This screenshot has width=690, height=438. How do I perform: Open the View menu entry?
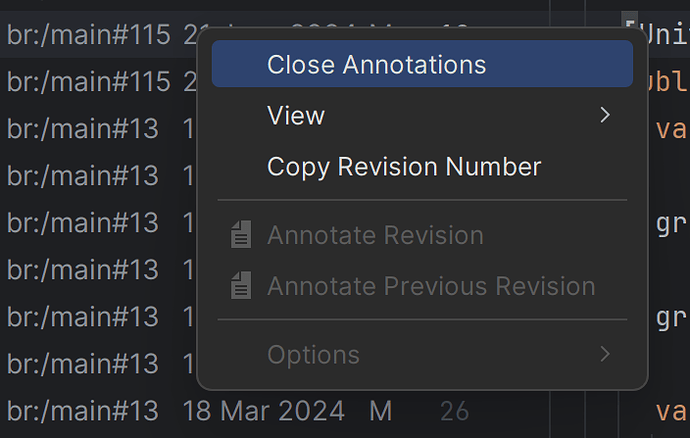click(x=296, y=116)
